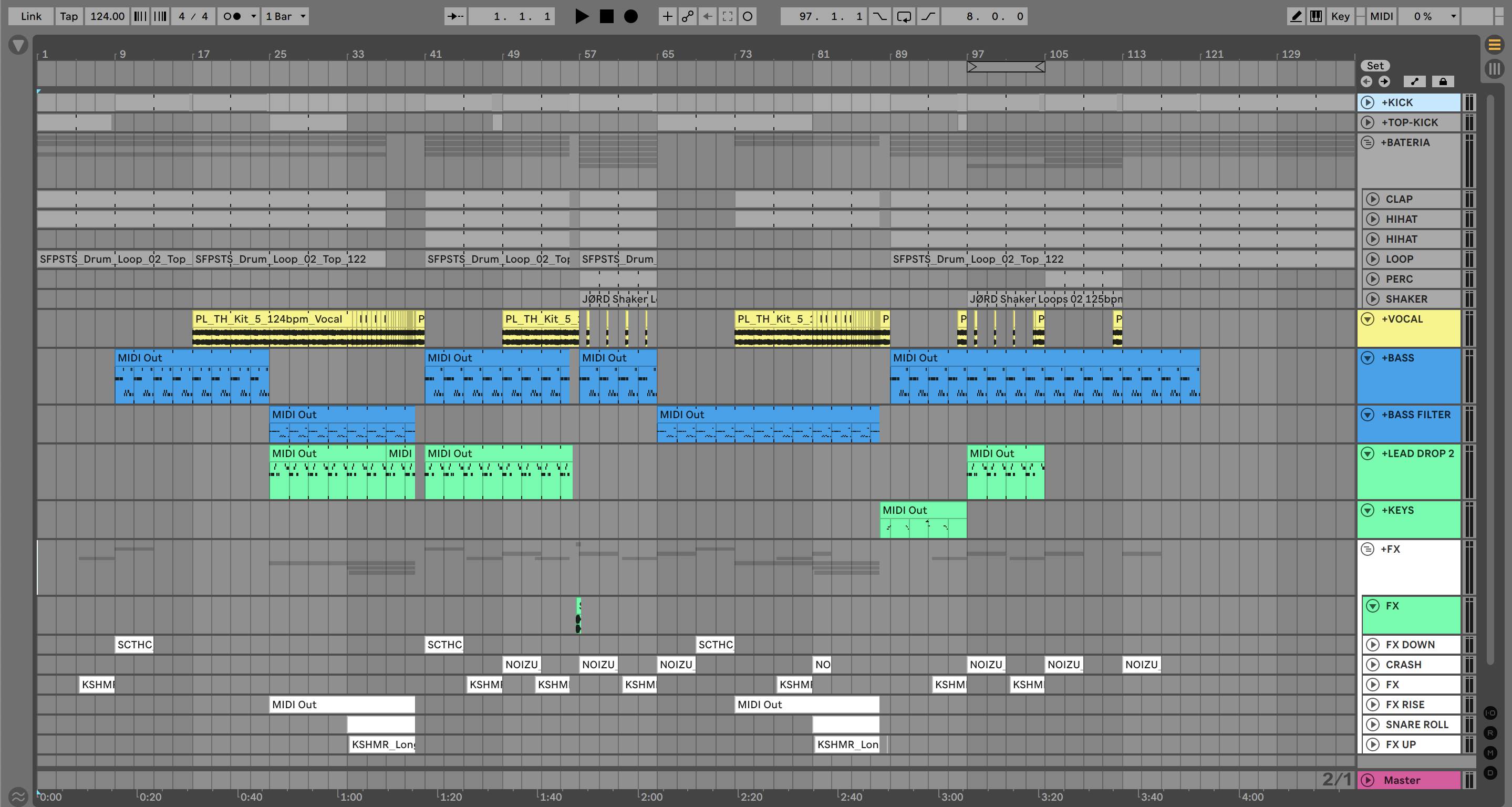The height and width of the screenshot is (807, 1512).
Task: Fold the +BATERIA group track
Action: pos(1368,142)
